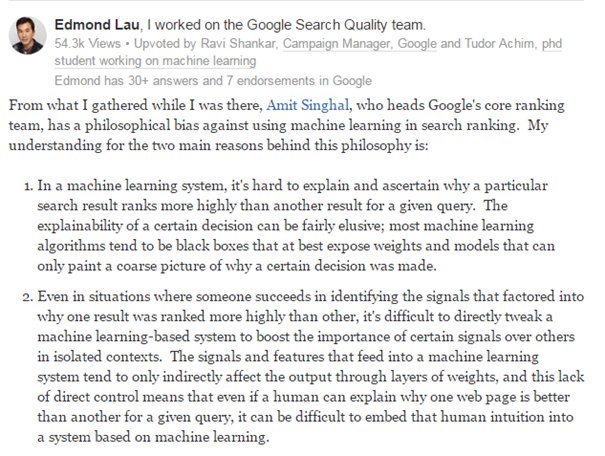Click the line beginning Even in situations where

311,297
